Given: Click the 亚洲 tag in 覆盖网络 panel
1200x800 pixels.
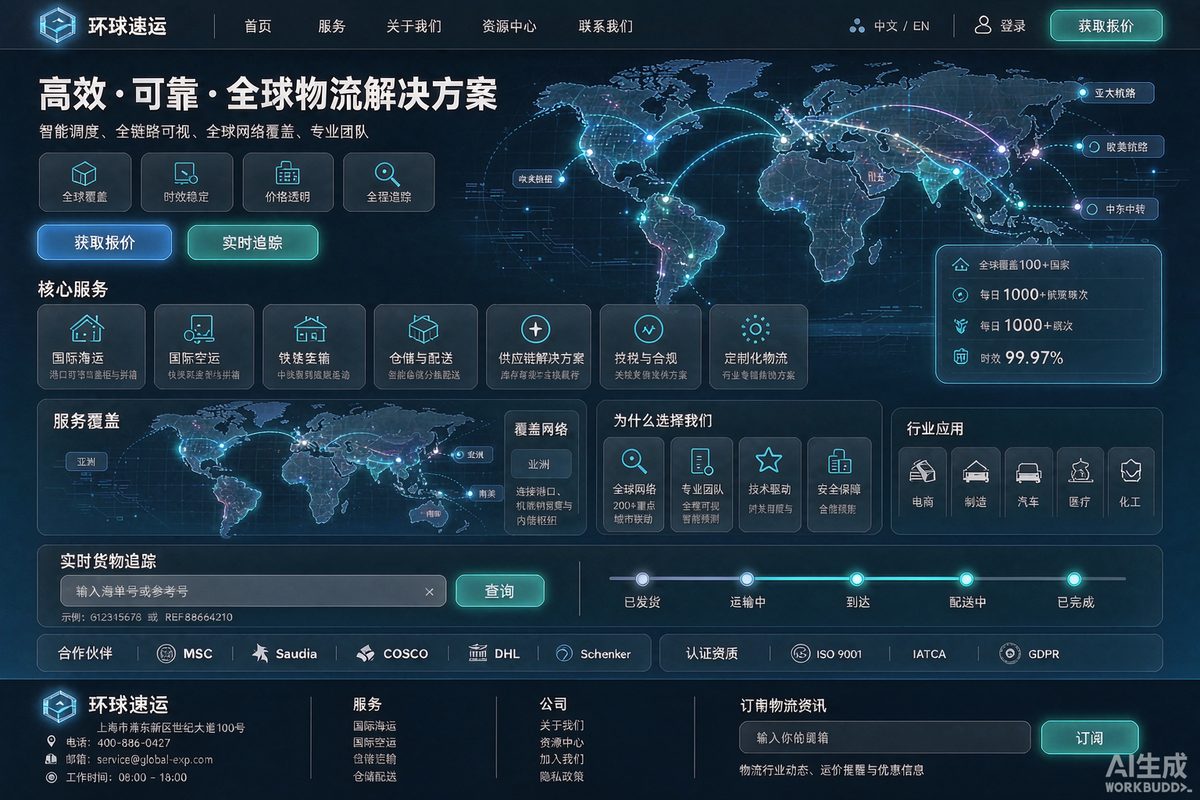Looking at the screenshot, I should click(541, 464).
